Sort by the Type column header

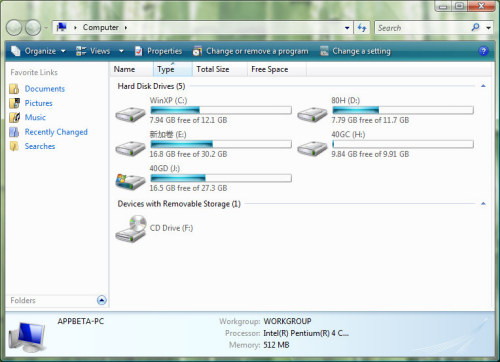[173, 69]
